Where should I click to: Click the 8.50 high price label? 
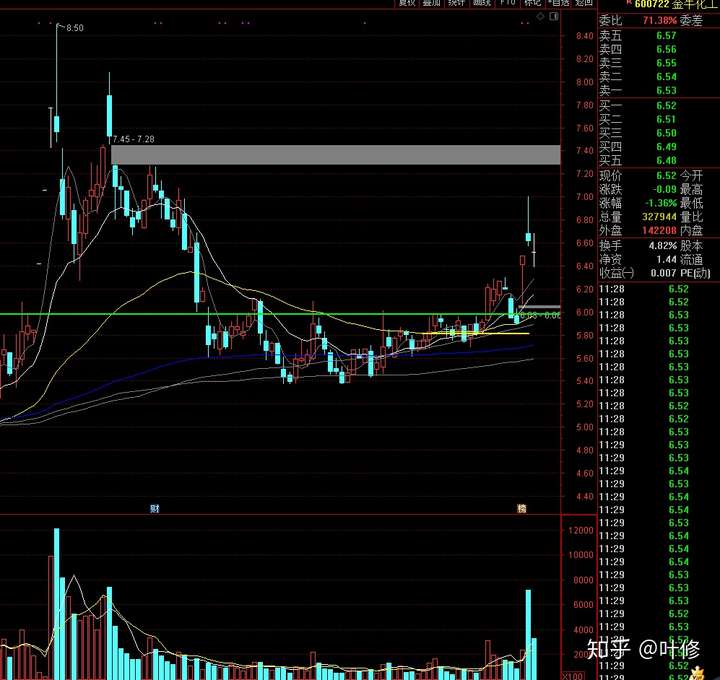[x=75, y=28]
